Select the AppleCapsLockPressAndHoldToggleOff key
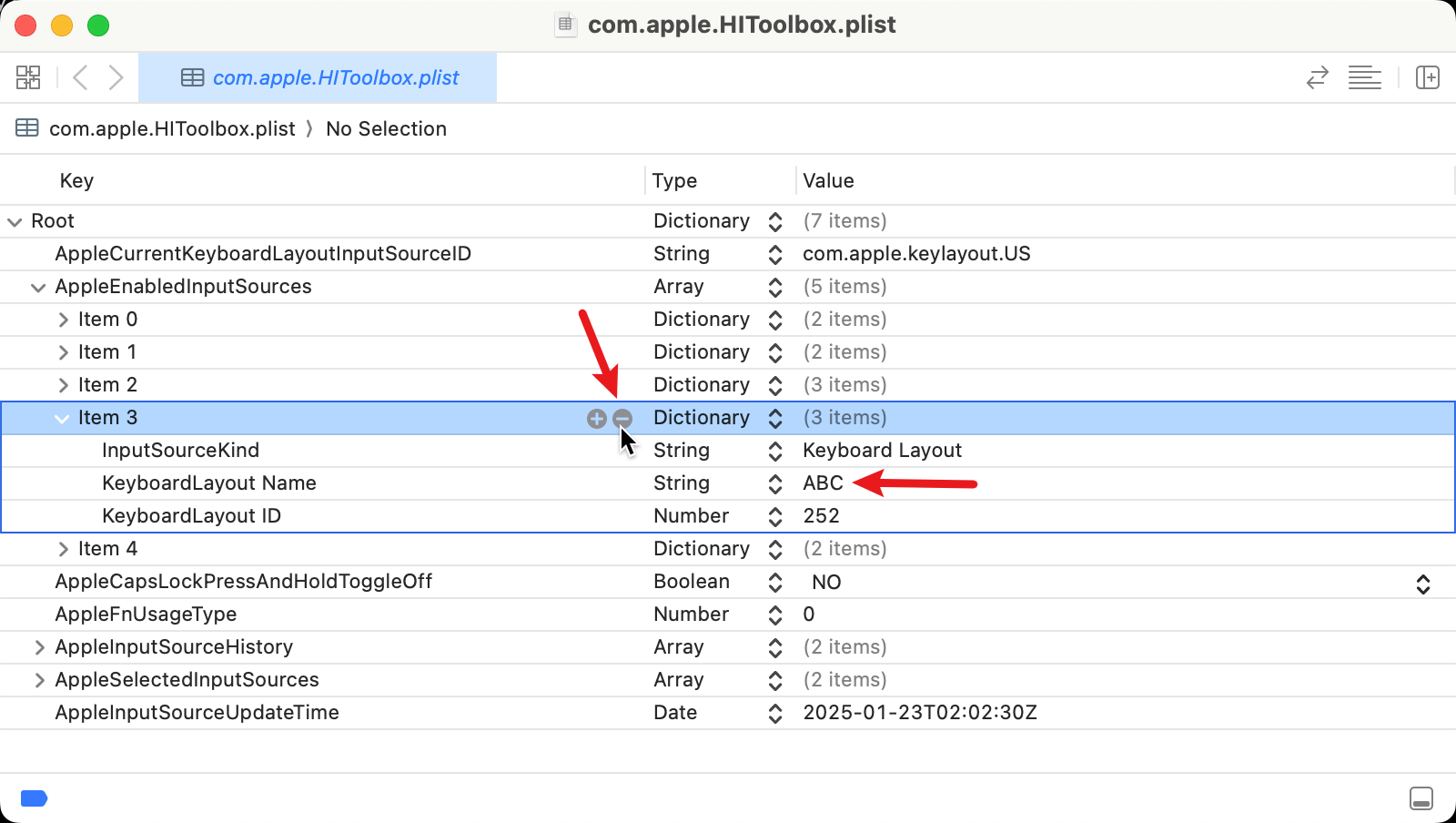1456x823 pixels. point(243,582)
